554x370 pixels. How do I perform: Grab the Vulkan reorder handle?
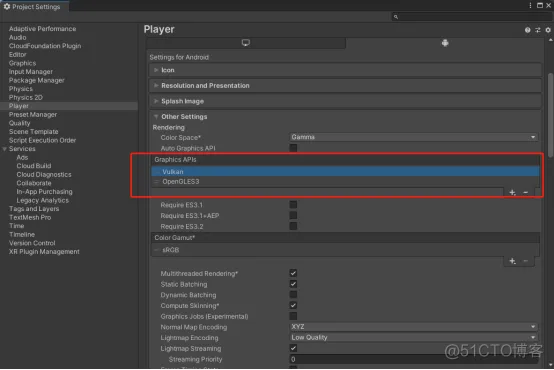pyautogui.click(x=157, y=172)
